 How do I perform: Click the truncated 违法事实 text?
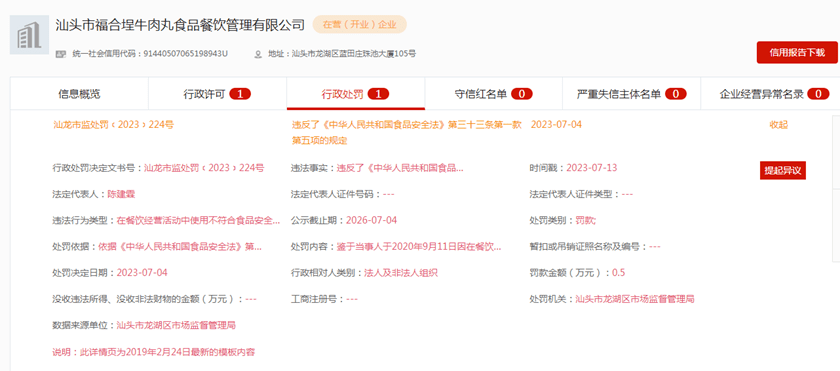click(400, 168)
